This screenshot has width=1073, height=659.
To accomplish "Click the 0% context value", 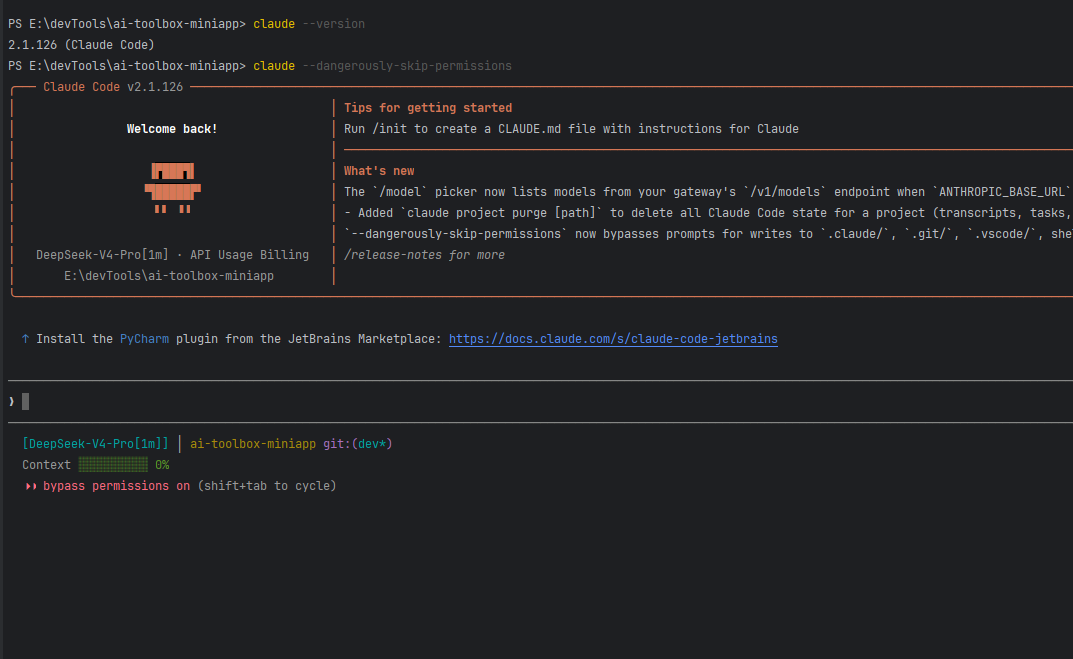I will click(162, 465).
